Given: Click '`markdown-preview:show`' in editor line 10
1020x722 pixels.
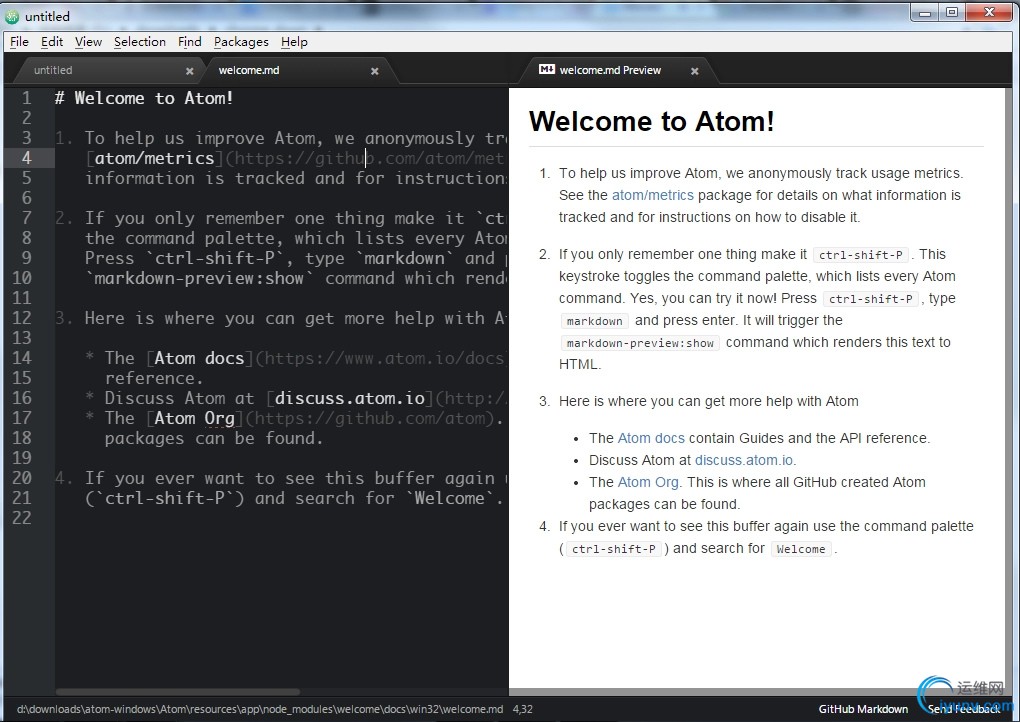Looking at the screenshot, I should 200,278.
